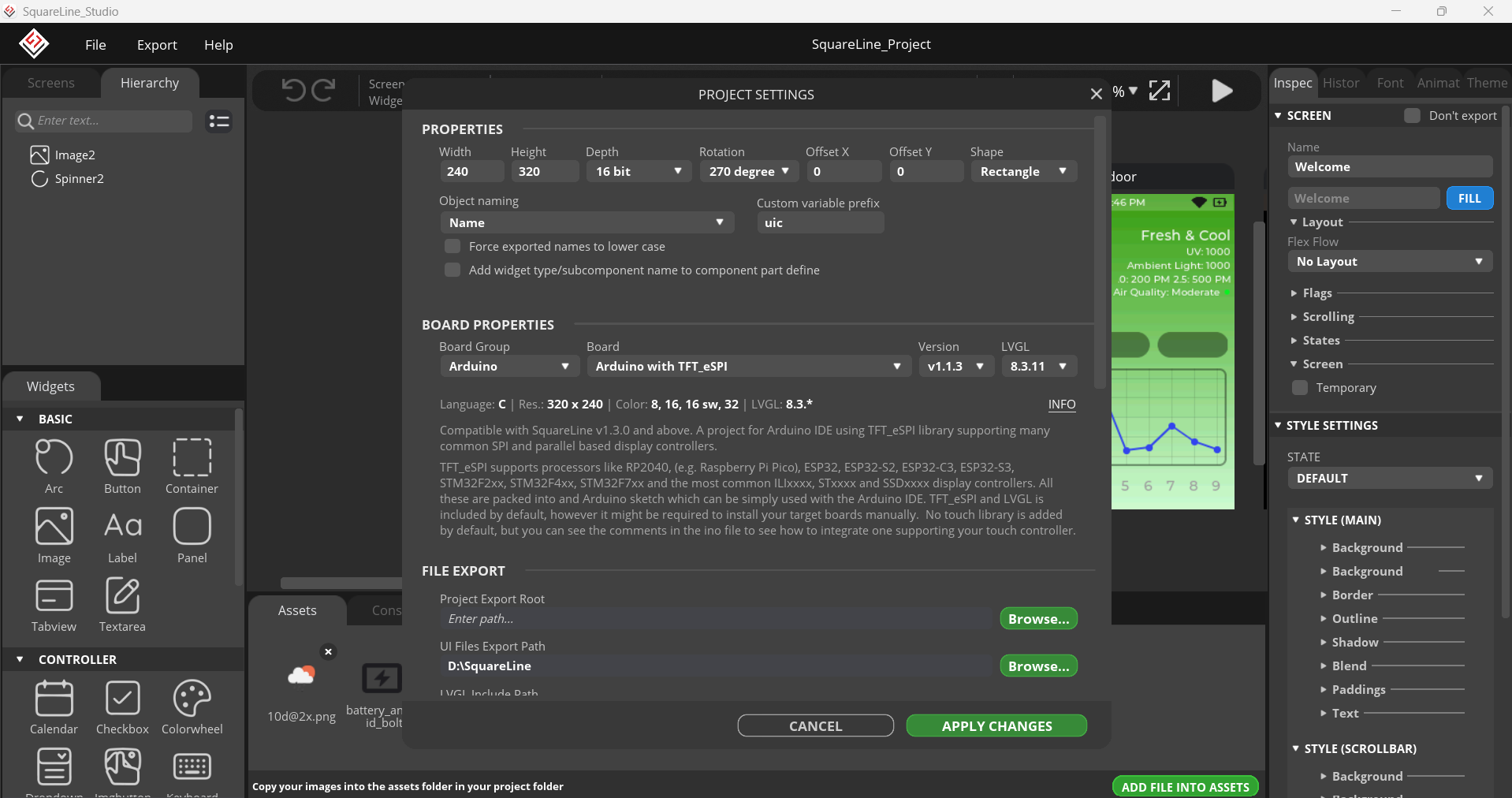Screen dimensions: 1512x798
Task: Select the Textarea widget
Action: (122, 605)
